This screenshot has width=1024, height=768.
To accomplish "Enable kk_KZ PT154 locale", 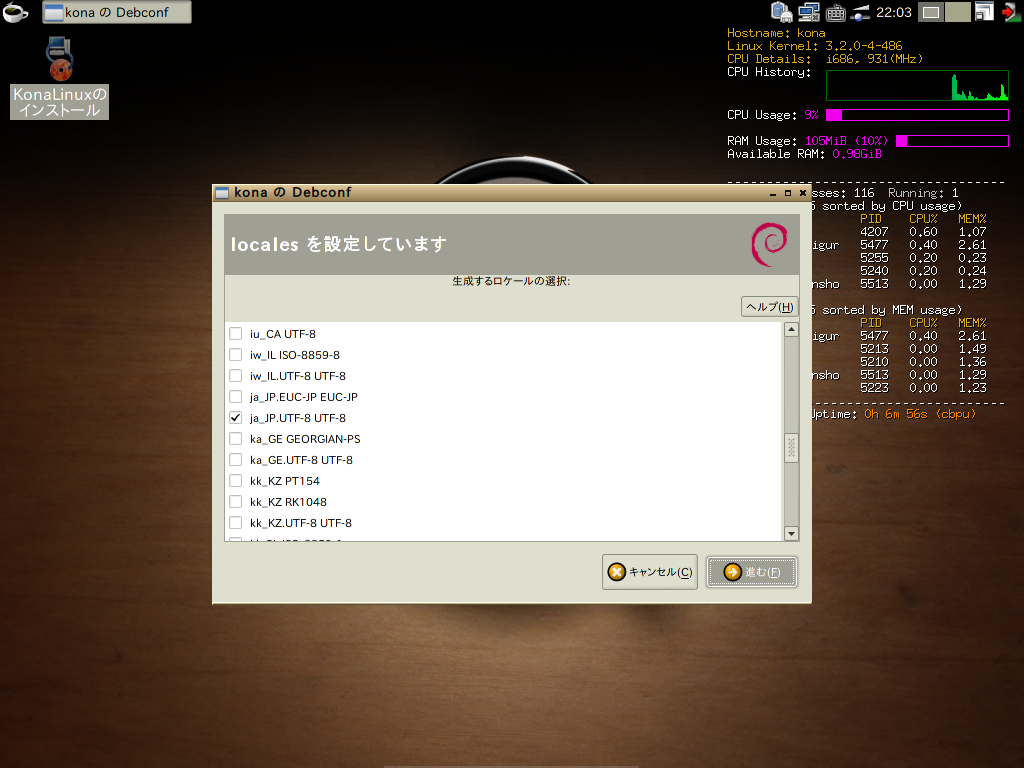I will (x=236, y=481).
